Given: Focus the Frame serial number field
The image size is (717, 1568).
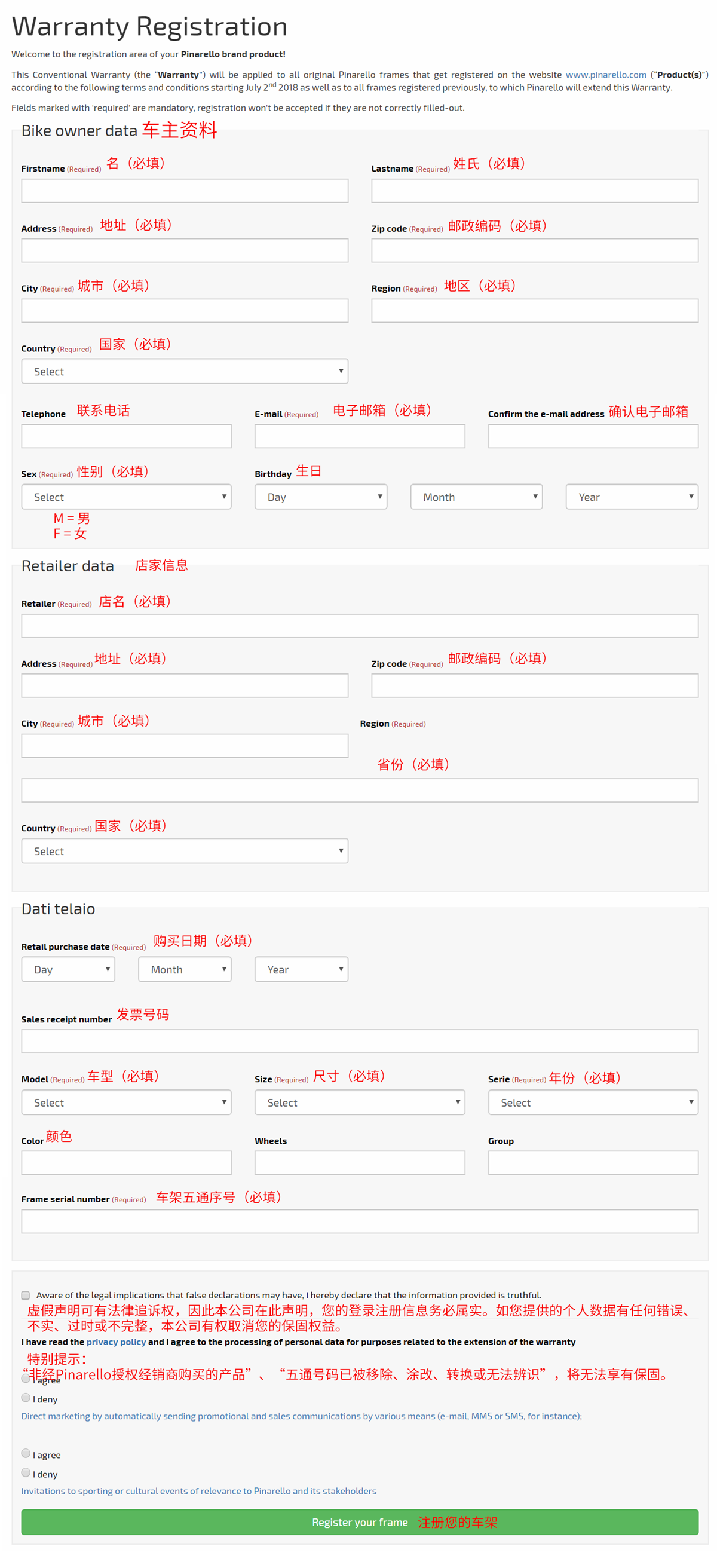Looking at the screenshot, I should (359, 1221).
